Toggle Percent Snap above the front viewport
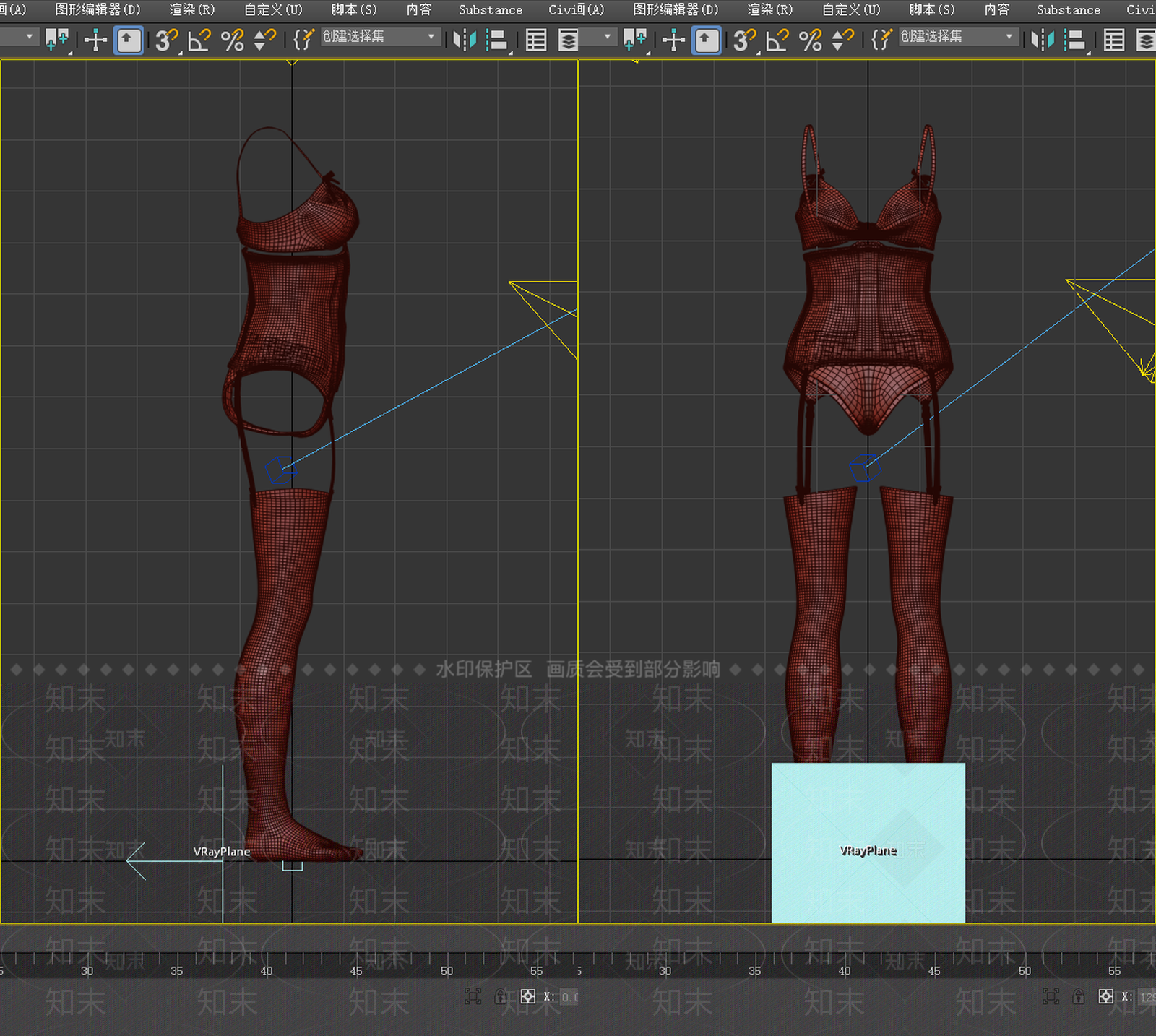 point(810,40)
